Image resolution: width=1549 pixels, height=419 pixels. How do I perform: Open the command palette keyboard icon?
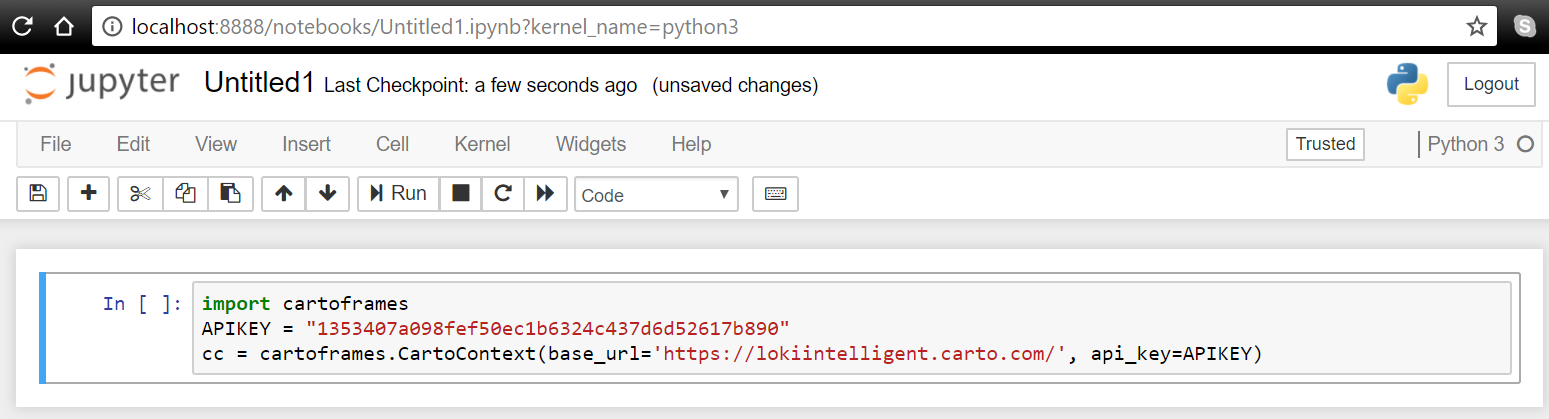775,194
